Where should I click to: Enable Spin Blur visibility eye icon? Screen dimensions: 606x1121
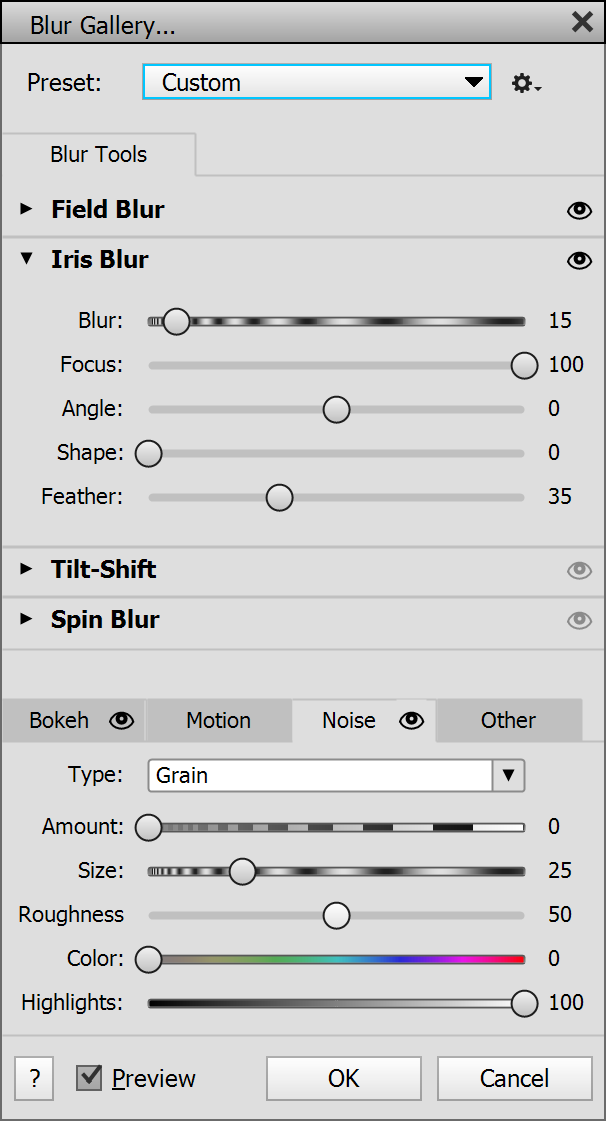(579, 620)
